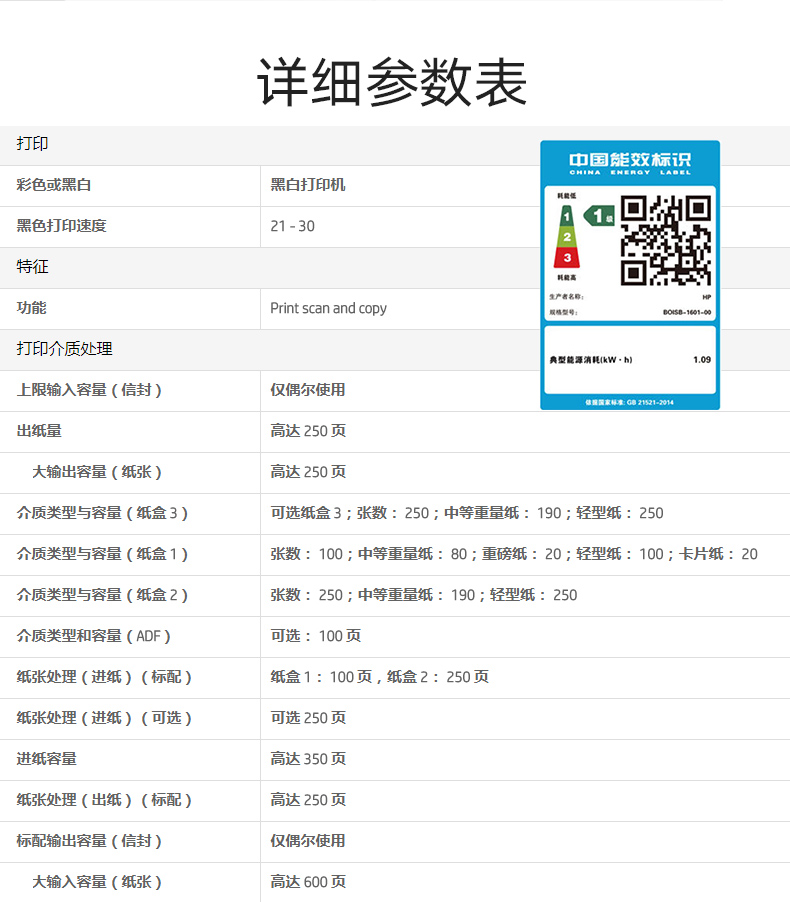Click the 详细参数表 page title
Viewport: 790px width, 902px height.
[x=393, y=82]
